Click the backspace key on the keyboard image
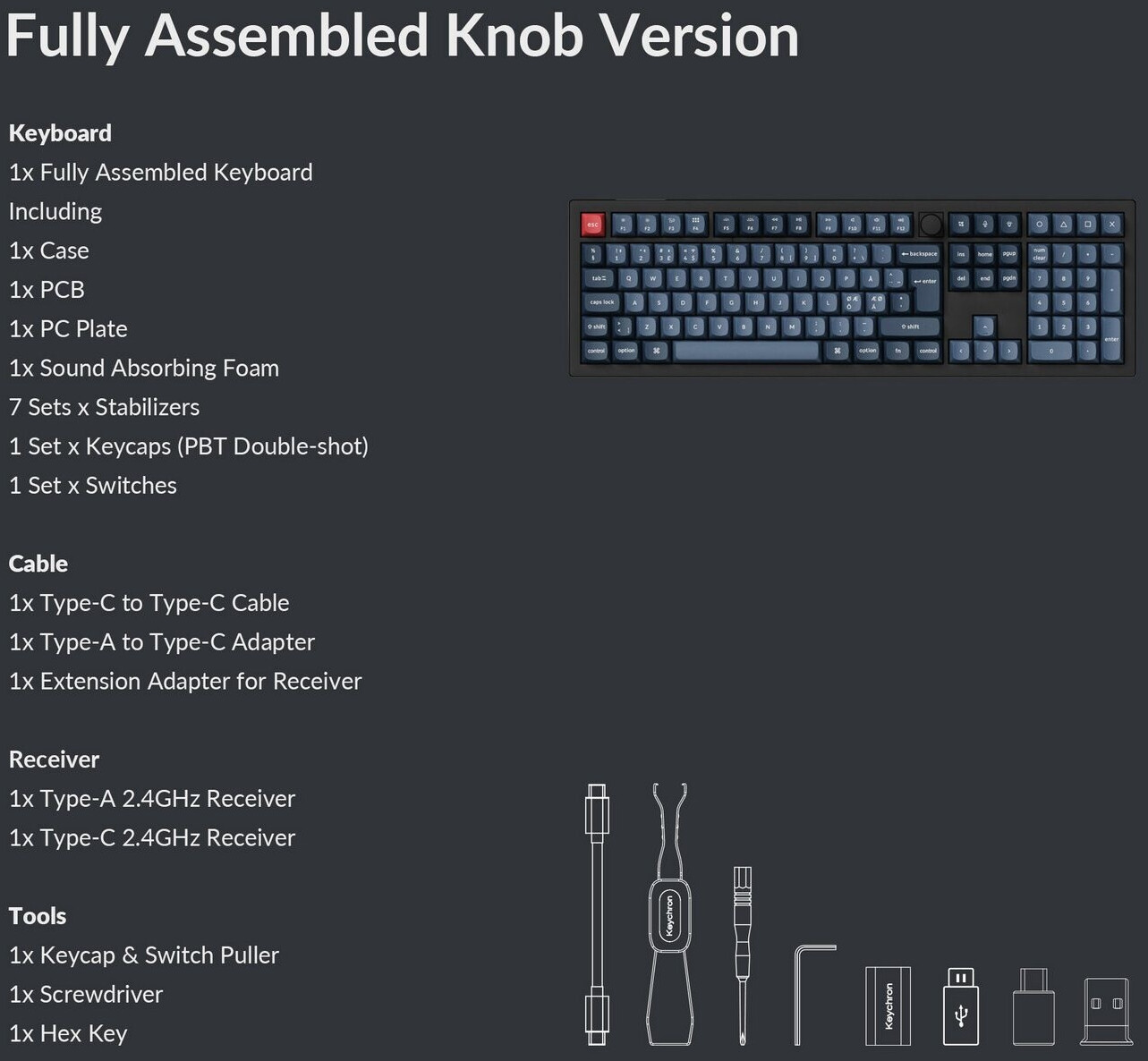Image resolution: width=1148 pixels, height=1061 pixels. point(919,254)
